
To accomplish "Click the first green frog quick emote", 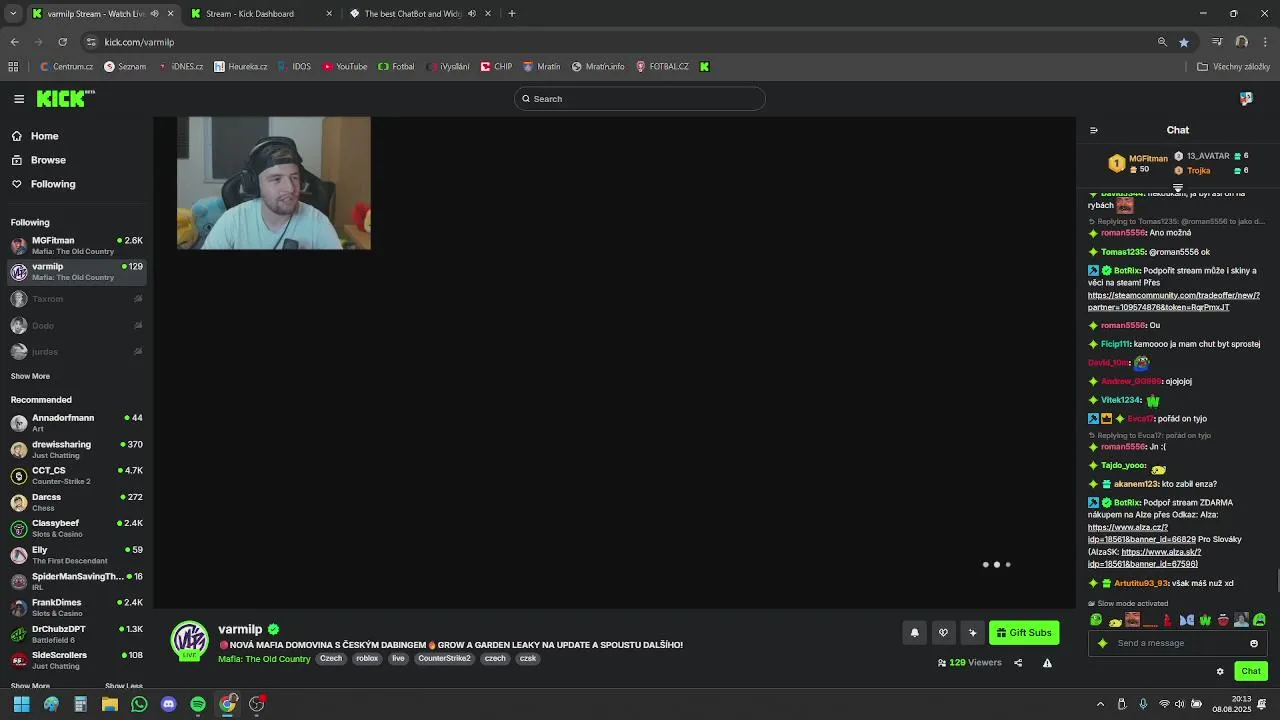I will tap(1096, 621).
